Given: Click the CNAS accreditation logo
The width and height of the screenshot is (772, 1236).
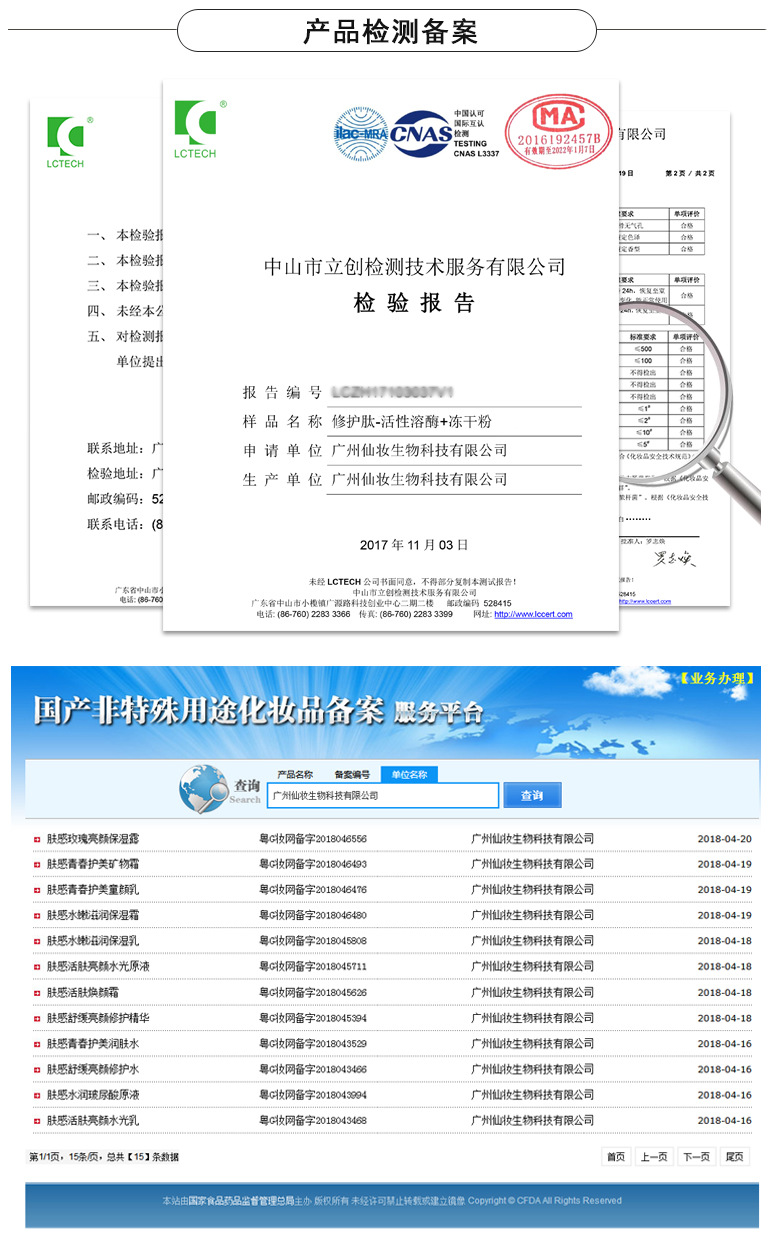Looking at the screenshot, I should [421, 133].
